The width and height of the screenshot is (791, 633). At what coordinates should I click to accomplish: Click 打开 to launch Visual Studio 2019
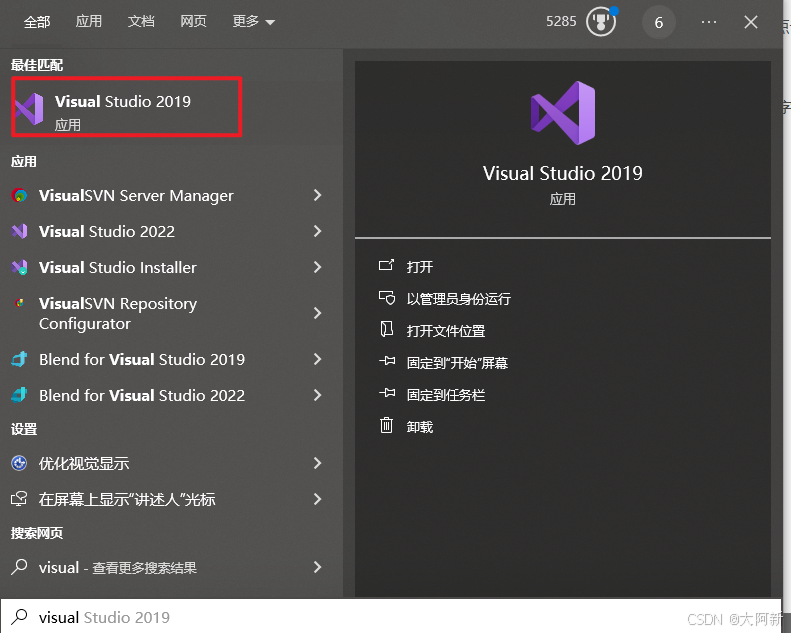420,267
